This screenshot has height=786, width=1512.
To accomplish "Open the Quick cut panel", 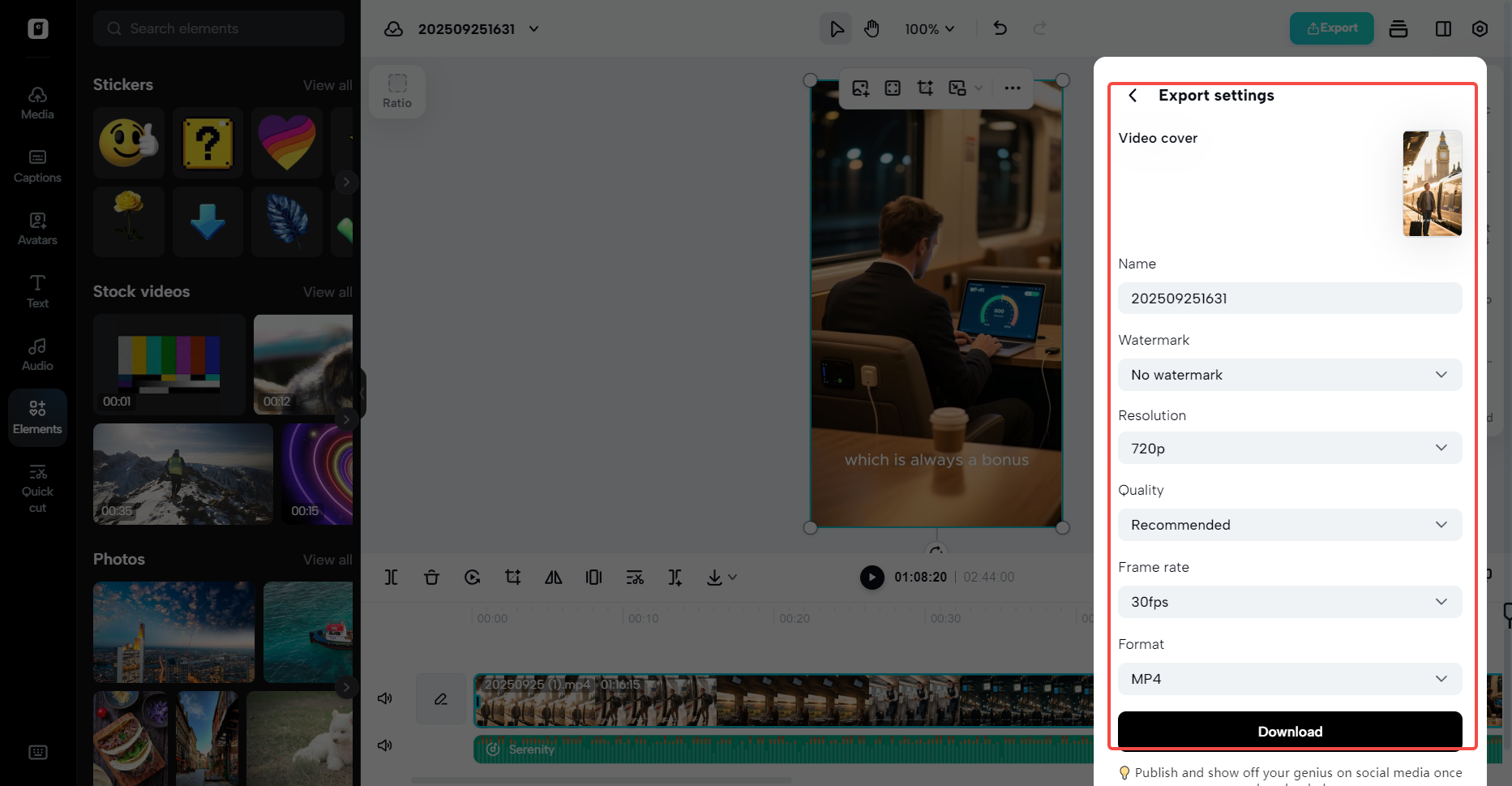I will [x=37, y=487].
